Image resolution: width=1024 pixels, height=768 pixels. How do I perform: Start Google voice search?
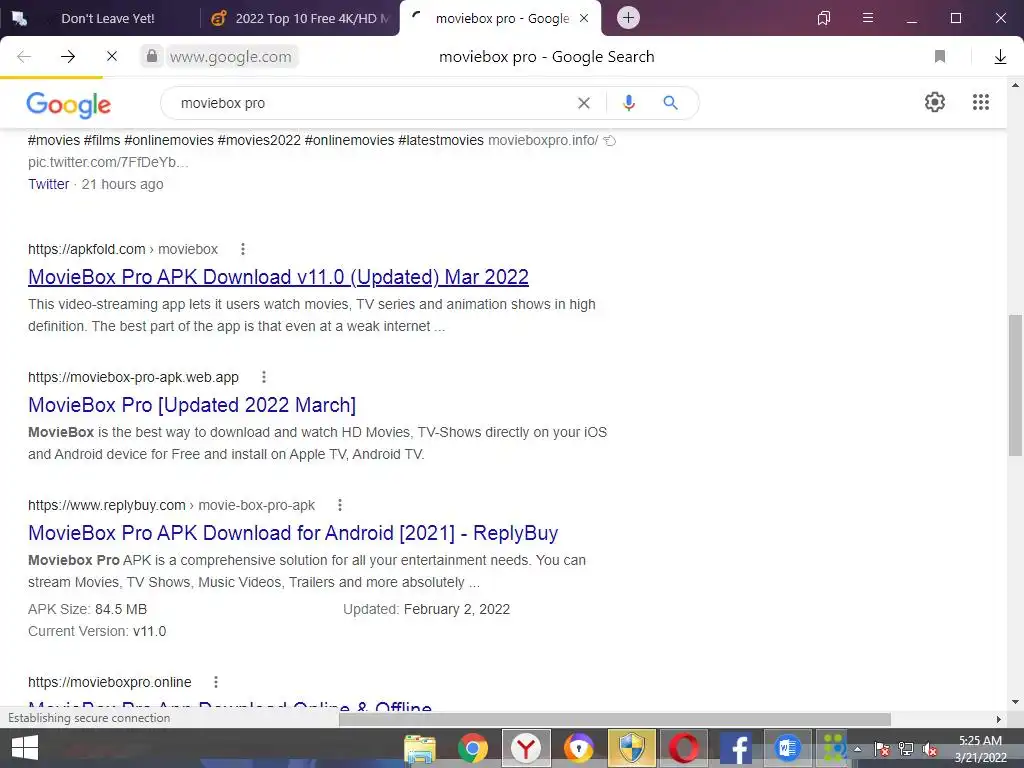click(x=628, y=103)
